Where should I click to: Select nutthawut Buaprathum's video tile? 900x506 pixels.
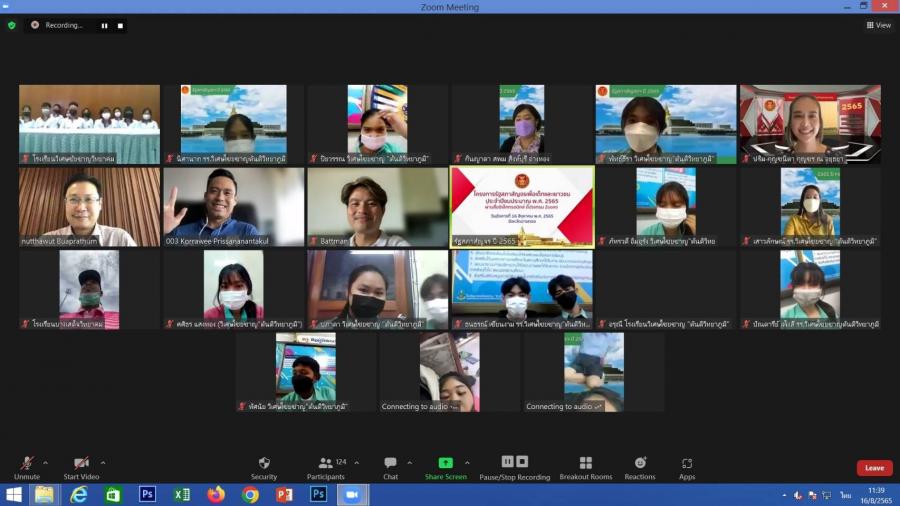point(89,206)
